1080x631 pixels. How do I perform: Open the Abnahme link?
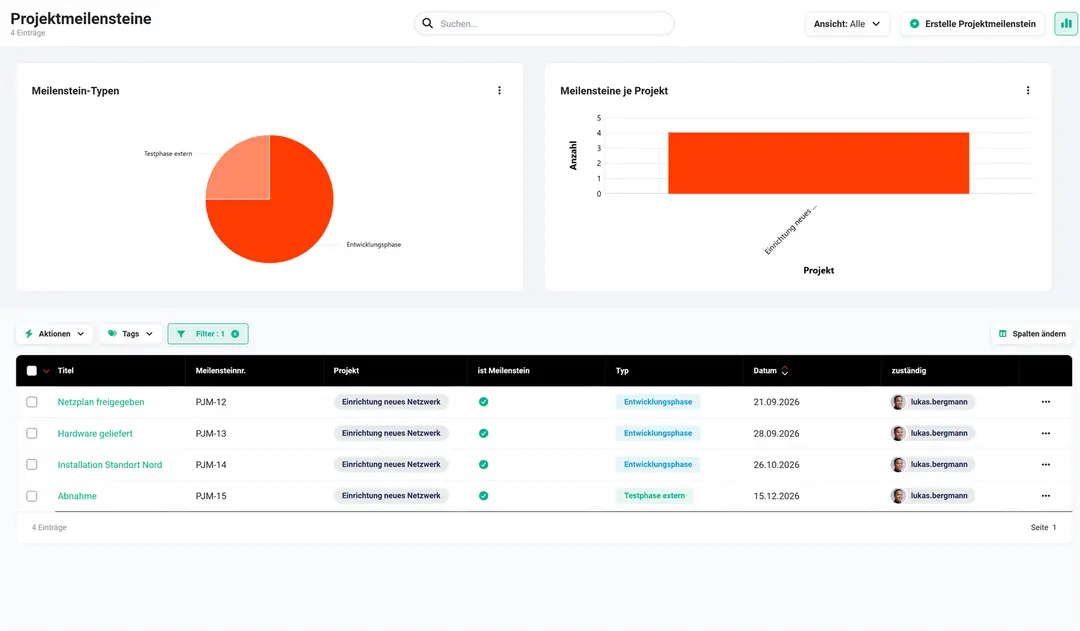(77, 496)
